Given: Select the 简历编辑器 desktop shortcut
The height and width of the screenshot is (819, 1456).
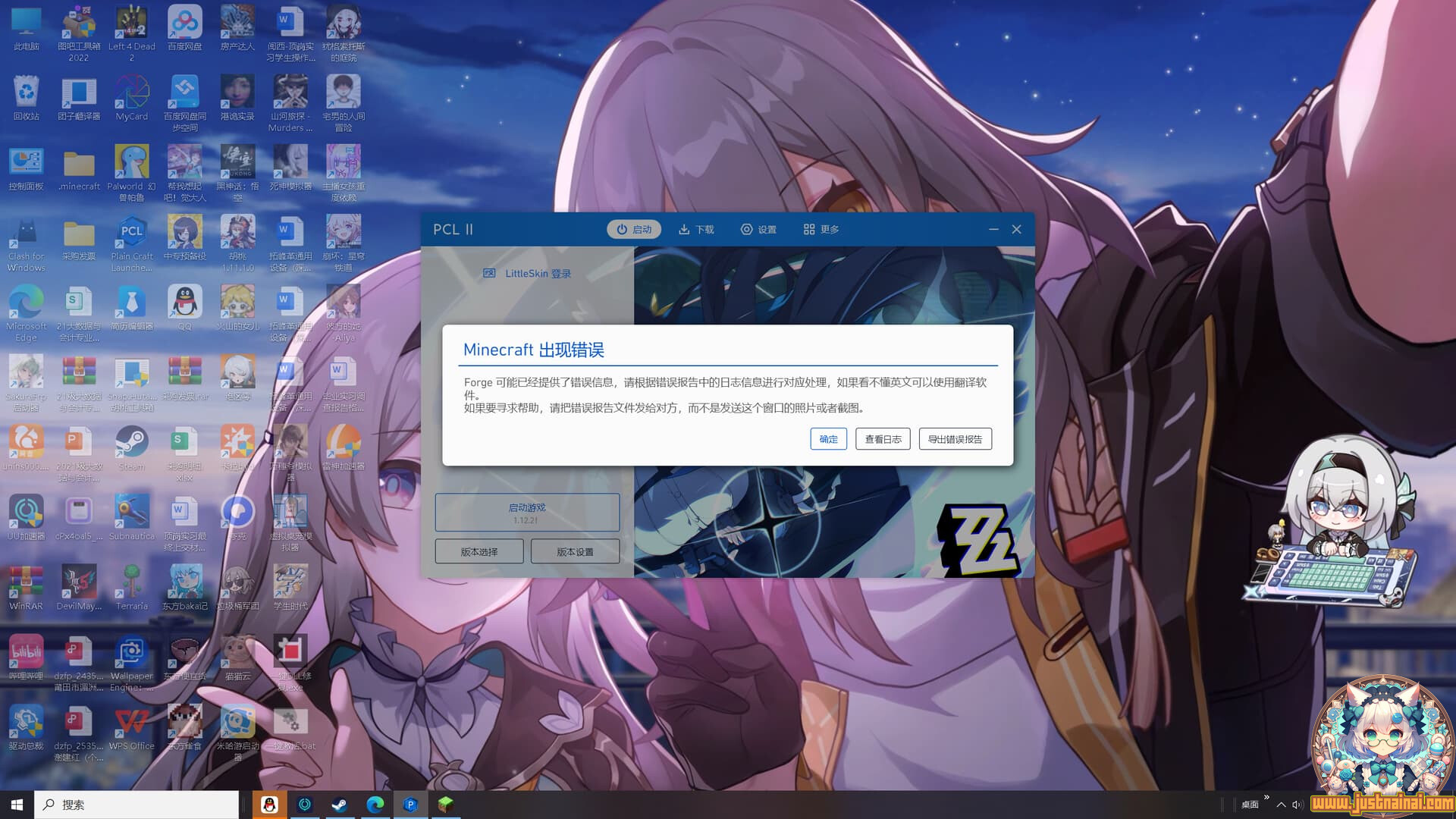Looking at the screenshot, I should 131,309.
